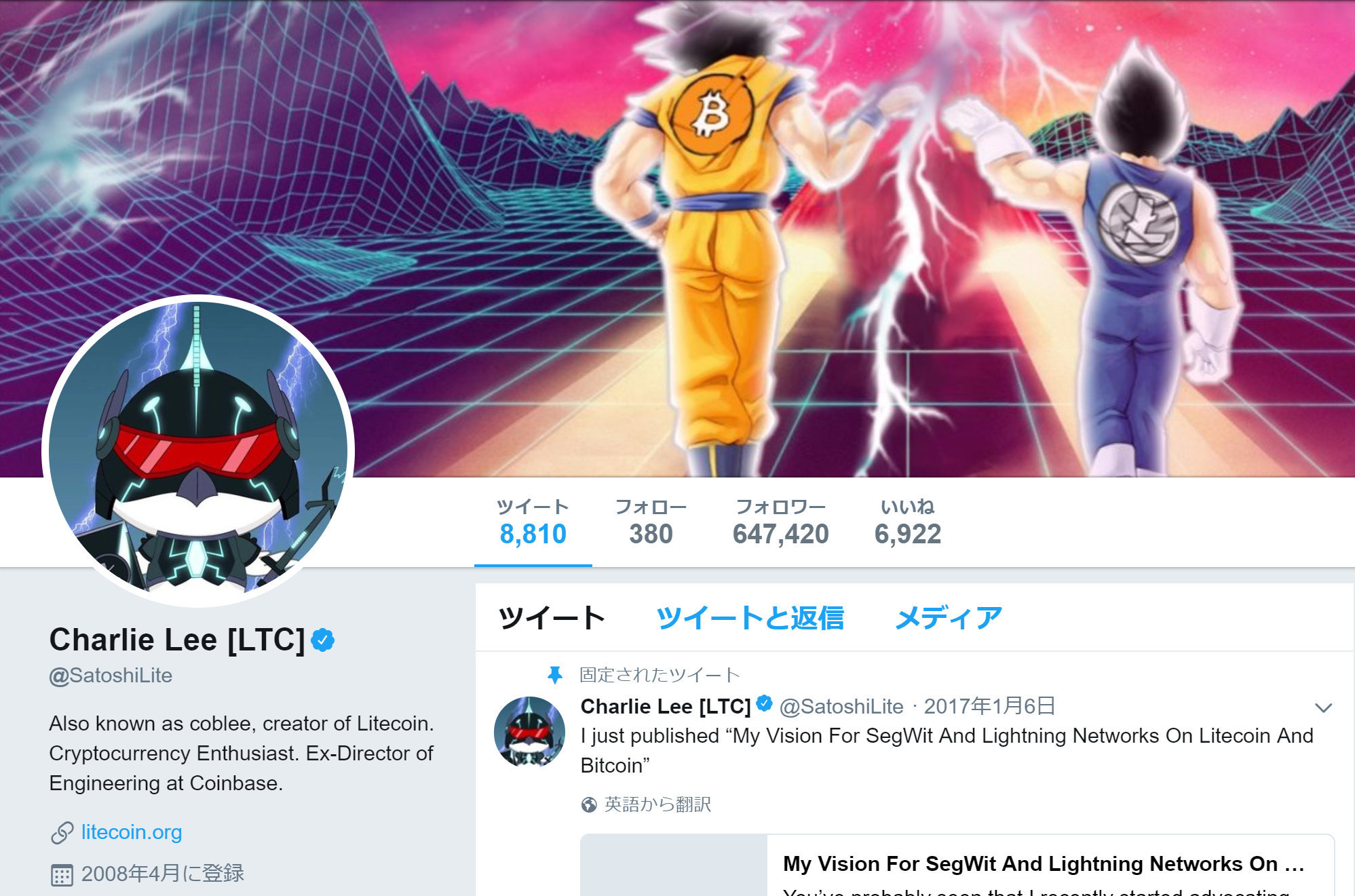The height and width of the screenshot is (896, 1355).
Task: Click the chain link icon by litecoin.org
Action: [x=62, y=832]
